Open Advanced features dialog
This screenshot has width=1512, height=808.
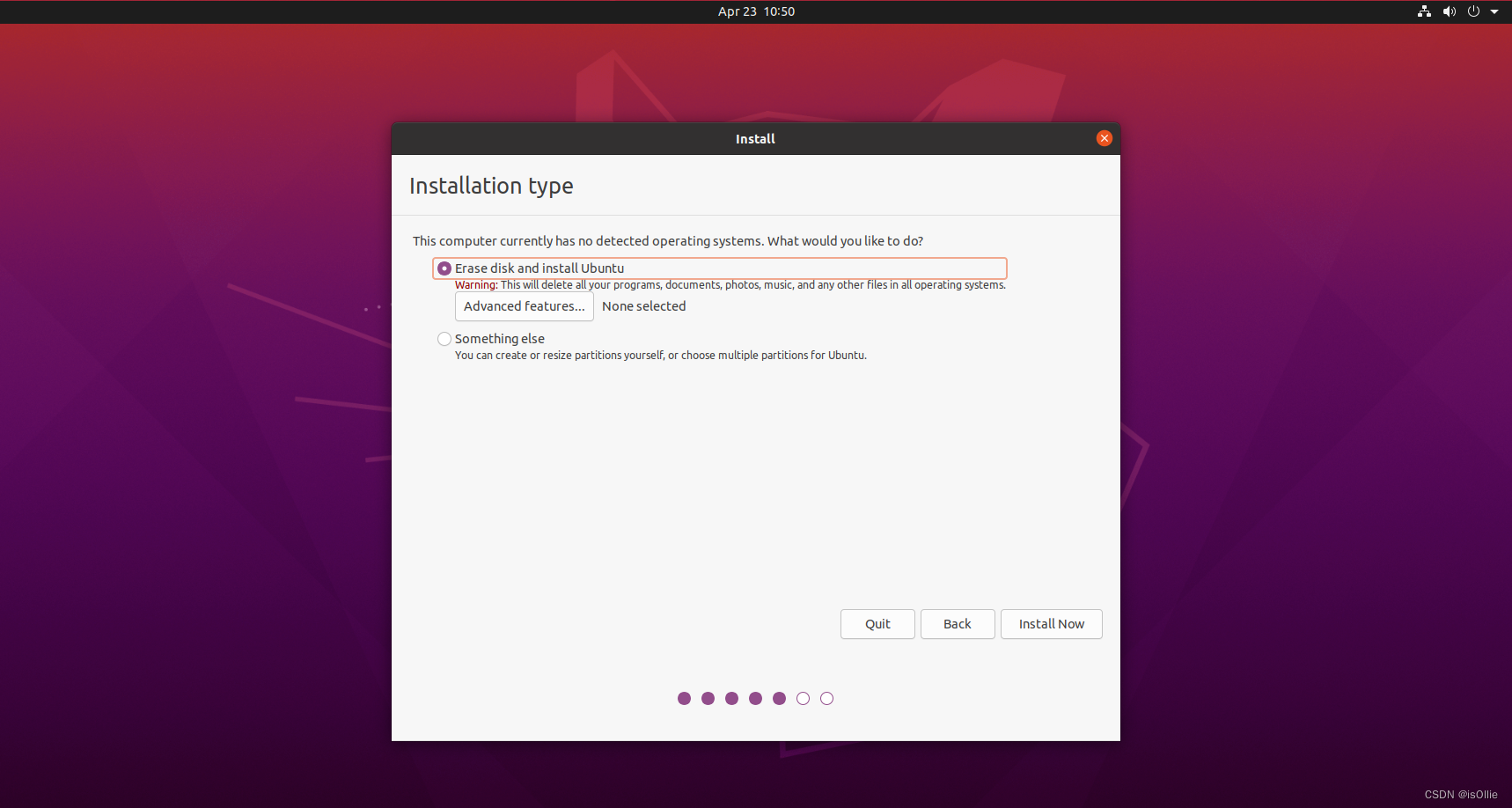[525, 306]
